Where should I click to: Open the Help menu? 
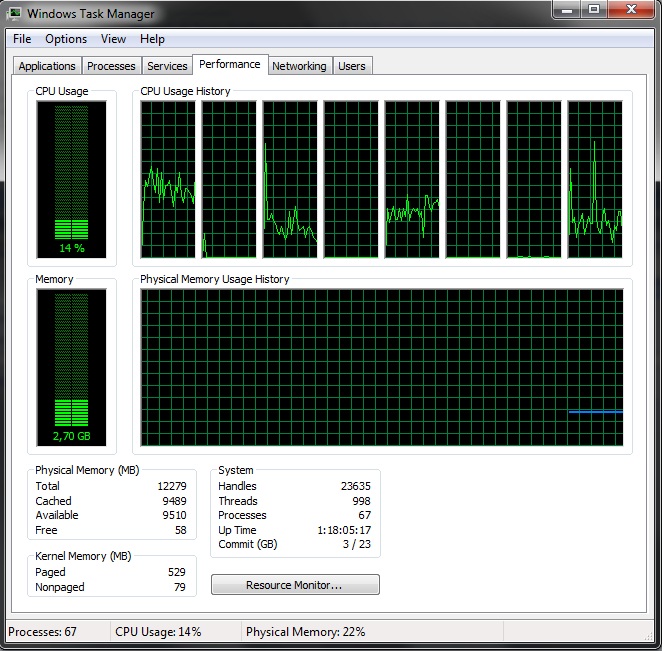pos(152,39)
